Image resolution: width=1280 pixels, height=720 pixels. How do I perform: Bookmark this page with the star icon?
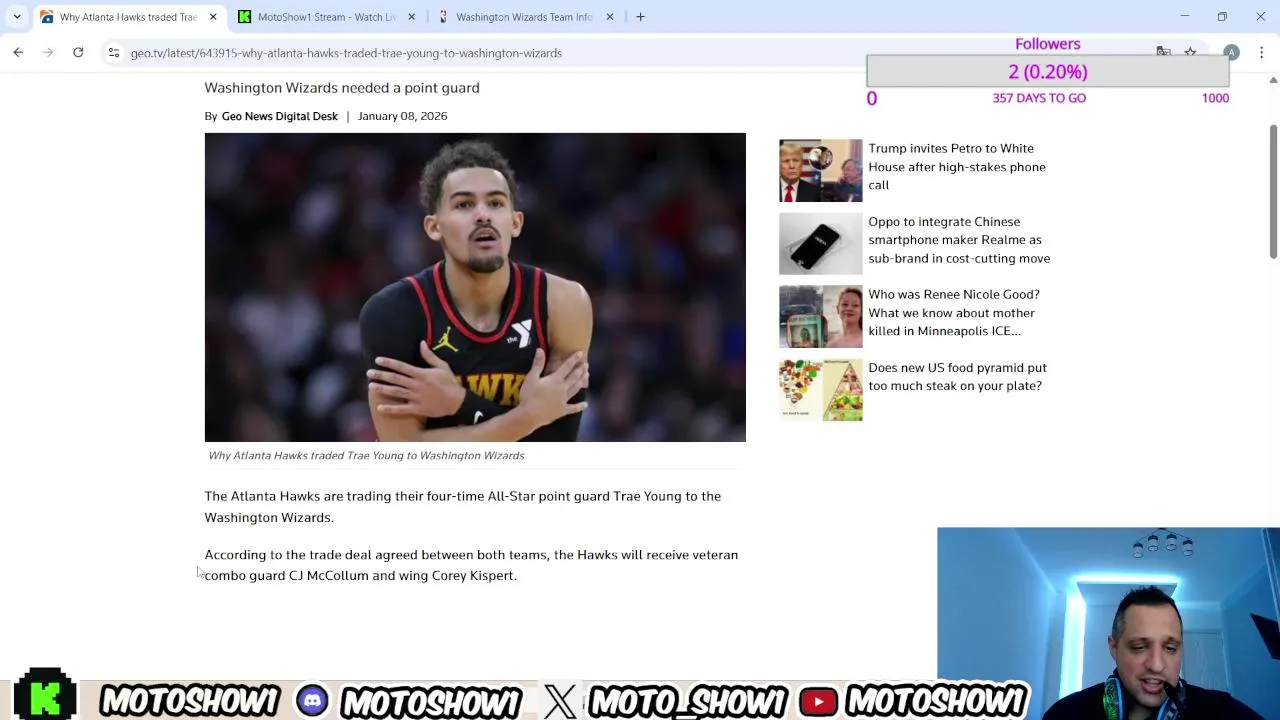[x=1190, y=52]
